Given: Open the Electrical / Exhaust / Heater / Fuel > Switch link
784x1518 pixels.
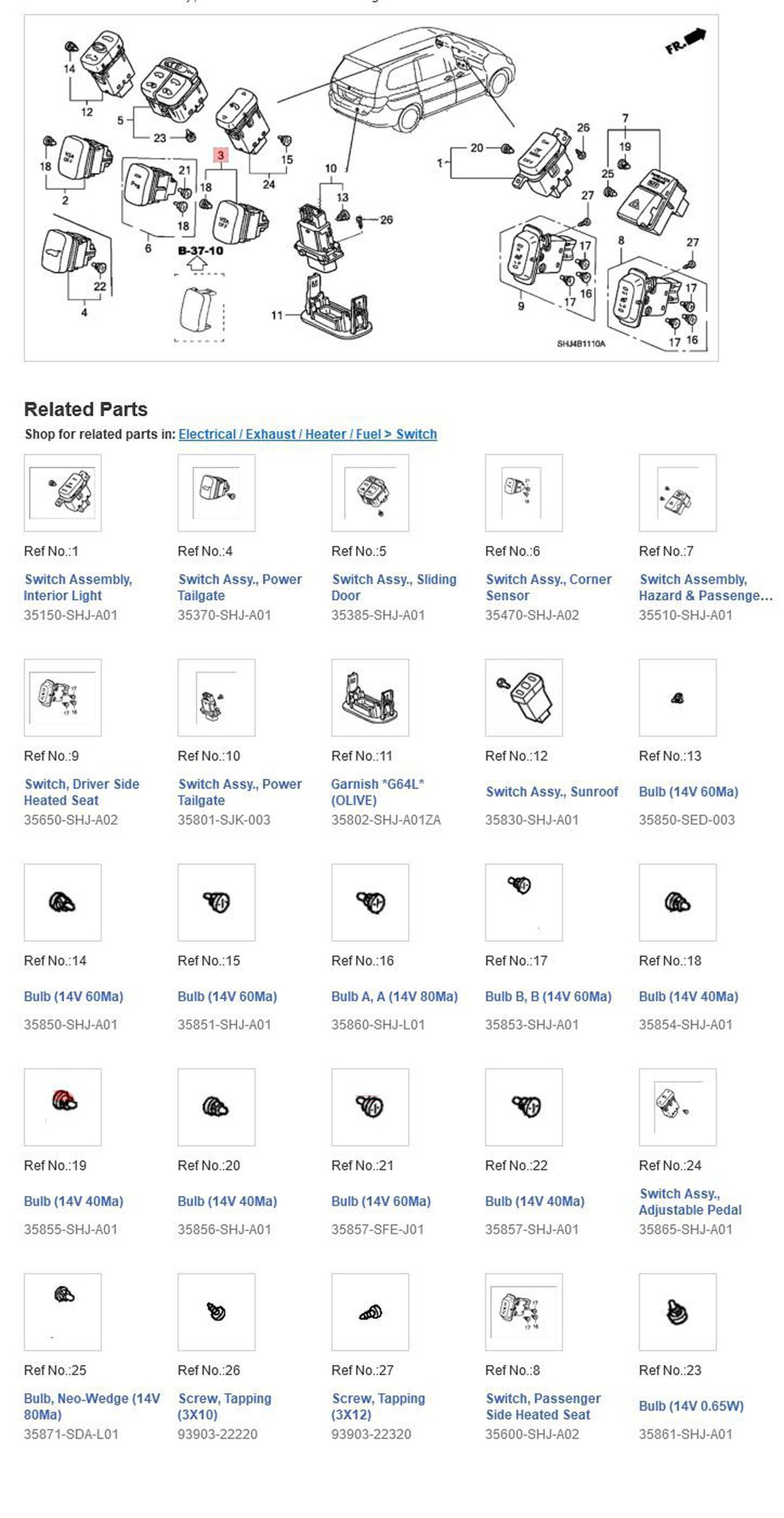Looking at the screenshot, I should 307,434.
